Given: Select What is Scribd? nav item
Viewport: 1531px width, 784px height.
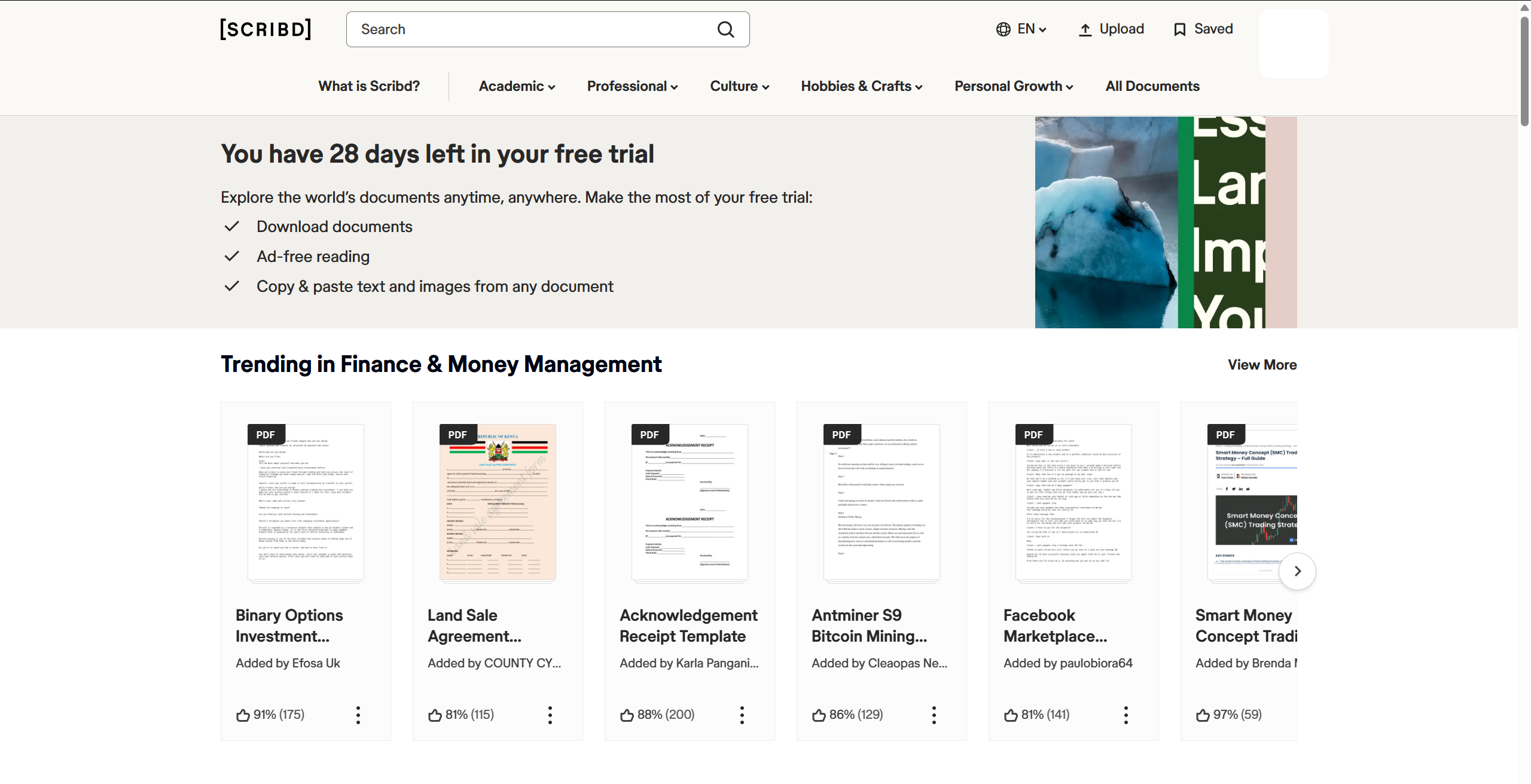Looking at the screenshot, I should point(369,86).
